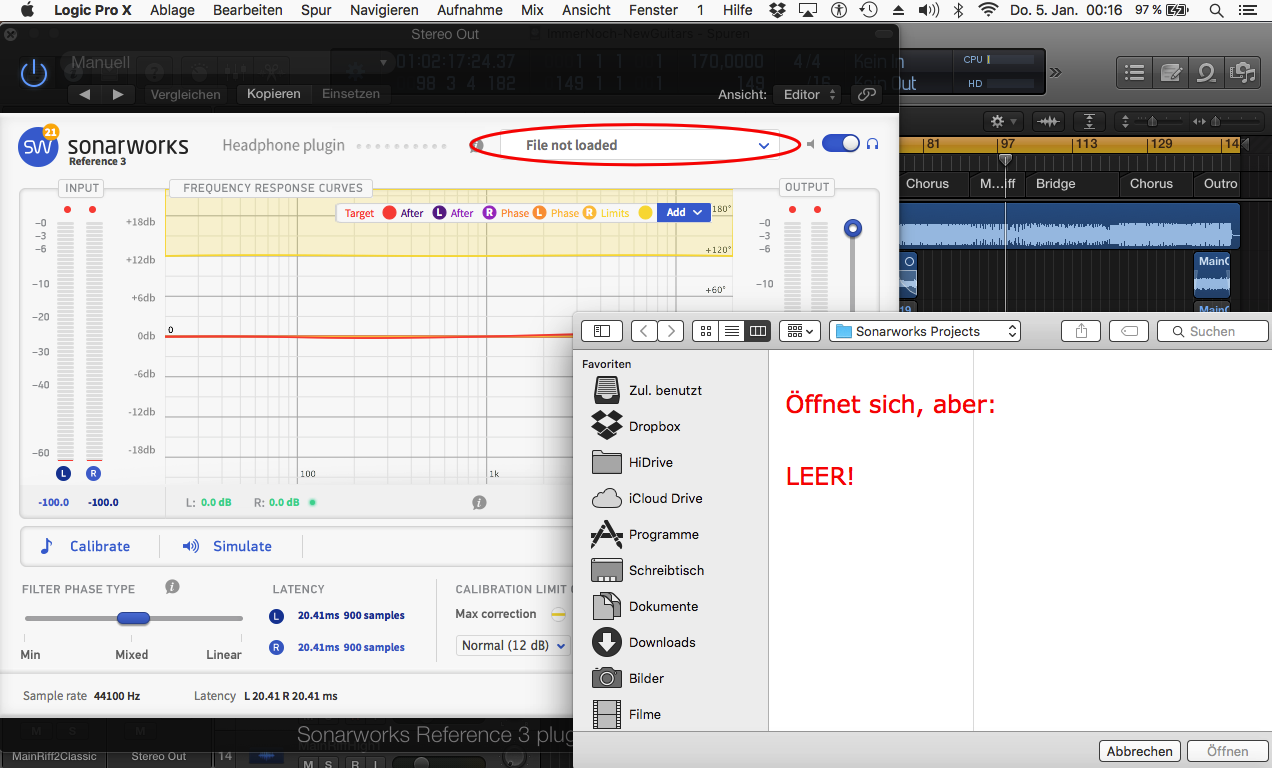
Task: Click the file dialog tags button
Action: click(1129, 331)
